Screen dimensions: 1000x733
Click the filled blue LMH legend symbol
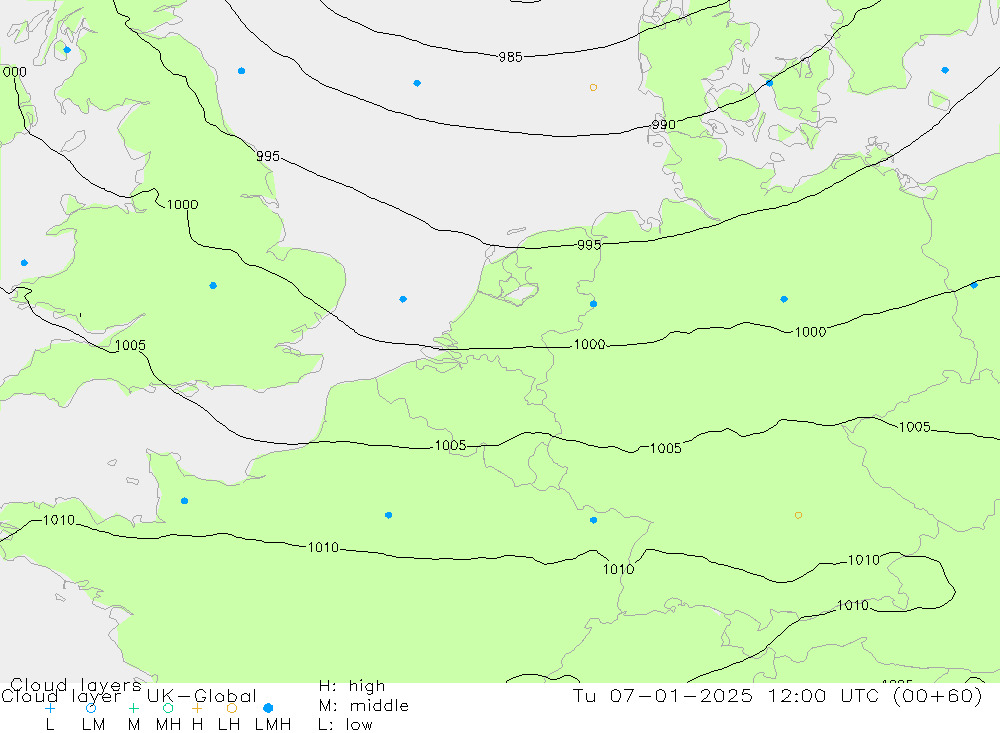(x=268, y=708)
